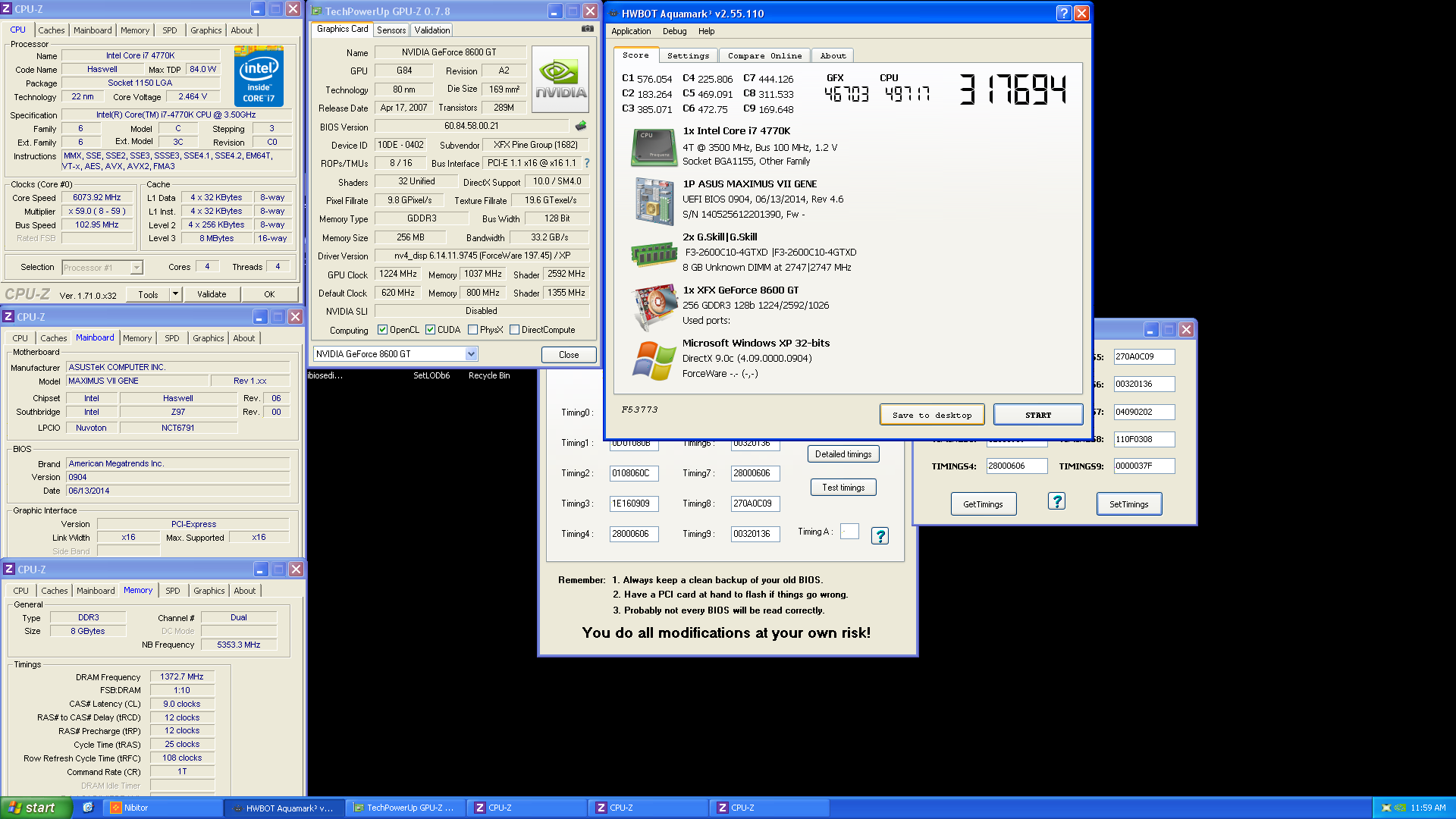Image resolution: width=1456 pixels, height=819 pixels.
Task: Click the DRAM Frequency value 1372.7 MHz
Action: click(182, 676)
